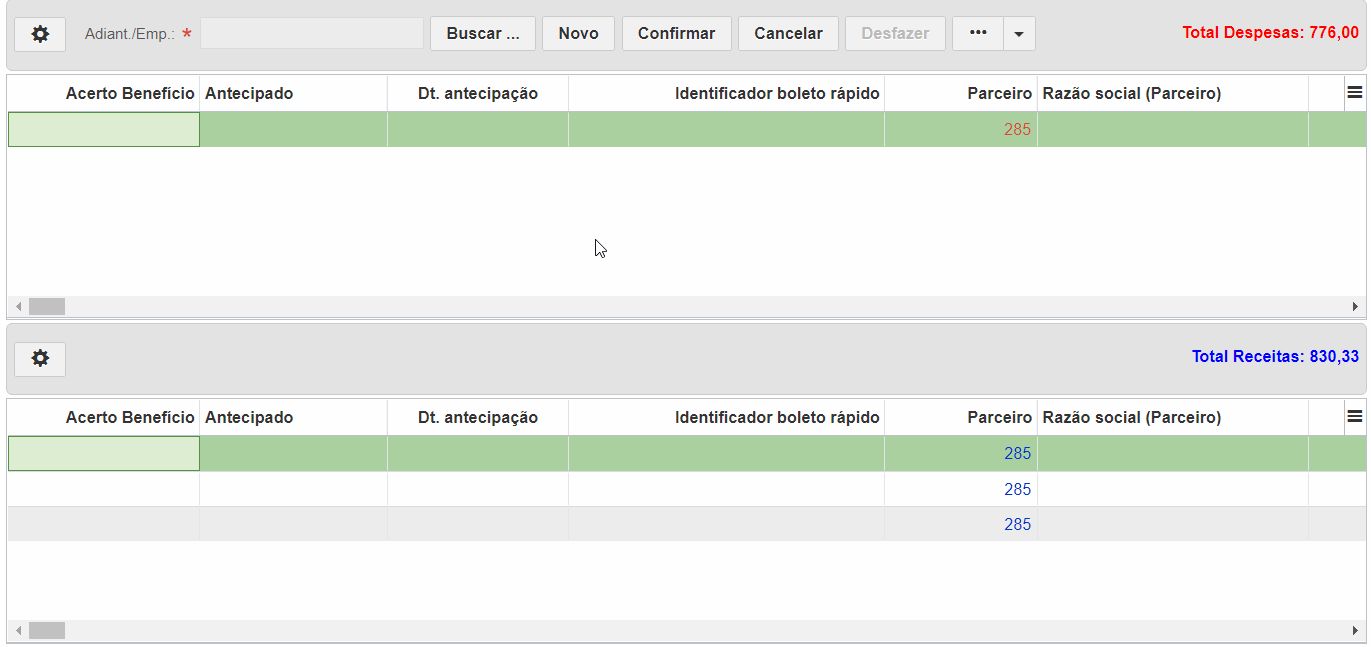The width and height of the screenshot is (1371, 647).
Task: Click the revenues grid scroll-right arrow
Action: pyautogui.click(x=1356, y=631)
